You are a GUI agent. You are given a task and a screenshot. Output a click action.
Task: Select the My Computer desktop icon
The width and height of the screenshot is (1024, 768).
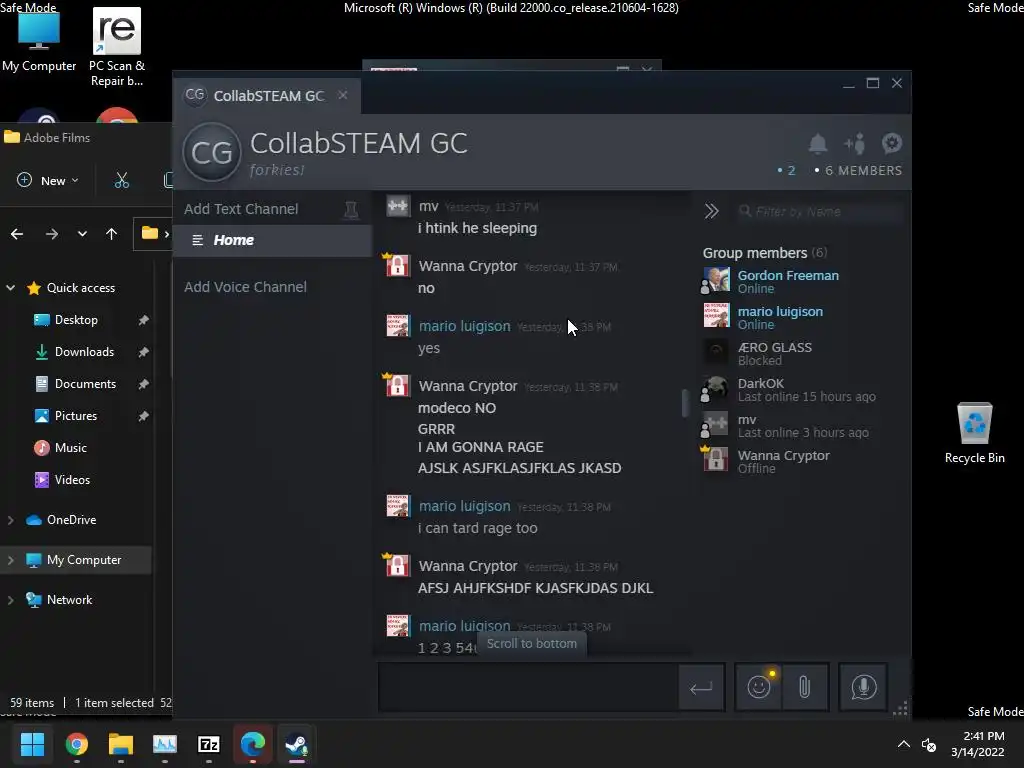(x=39, y=40)
